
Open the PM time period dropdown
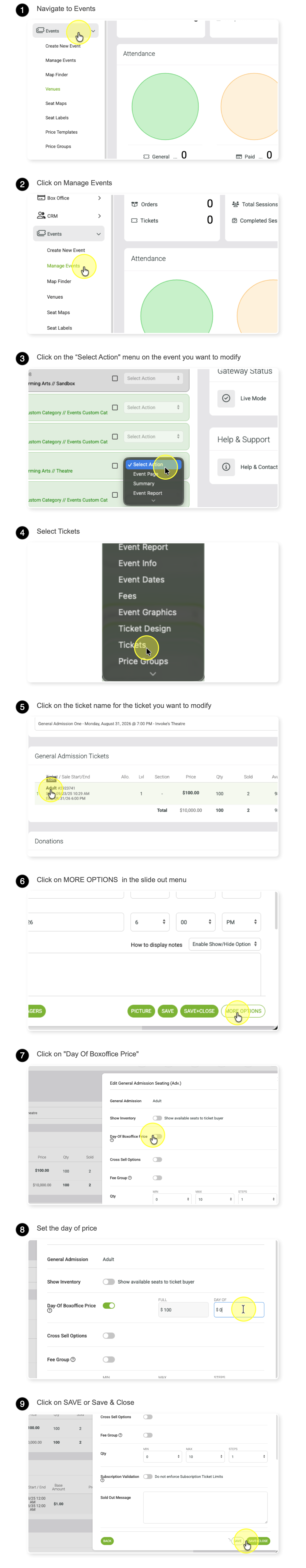pos(241,922)
